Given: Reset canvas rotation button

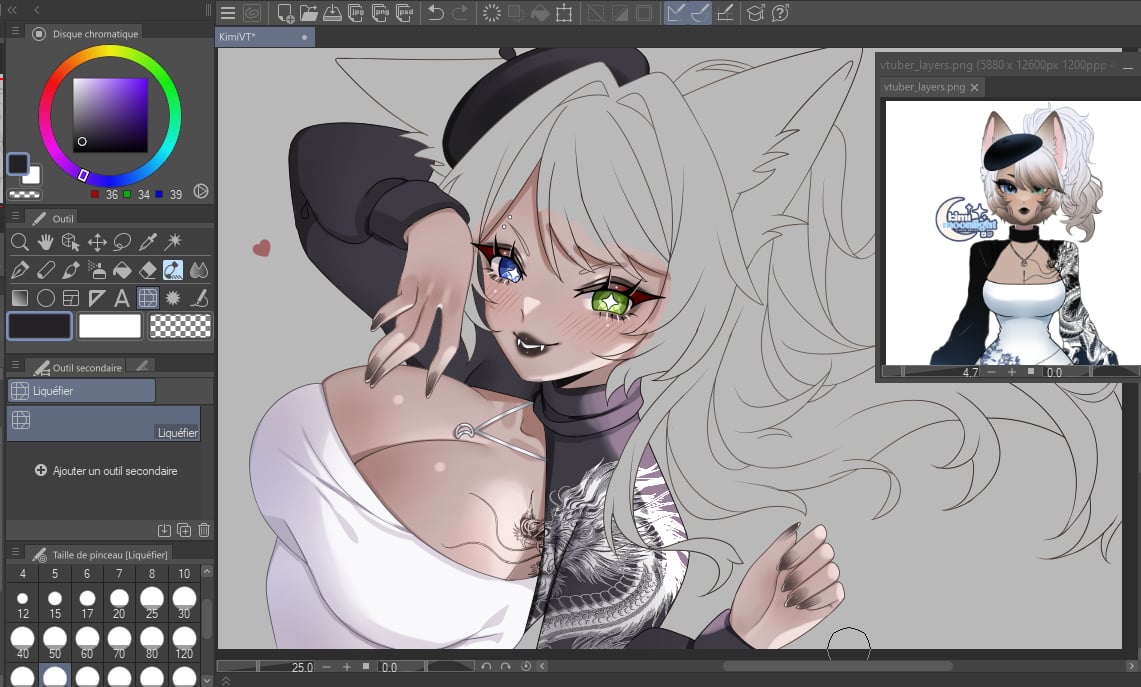Looking at the screenshot, I should [526, 667].
